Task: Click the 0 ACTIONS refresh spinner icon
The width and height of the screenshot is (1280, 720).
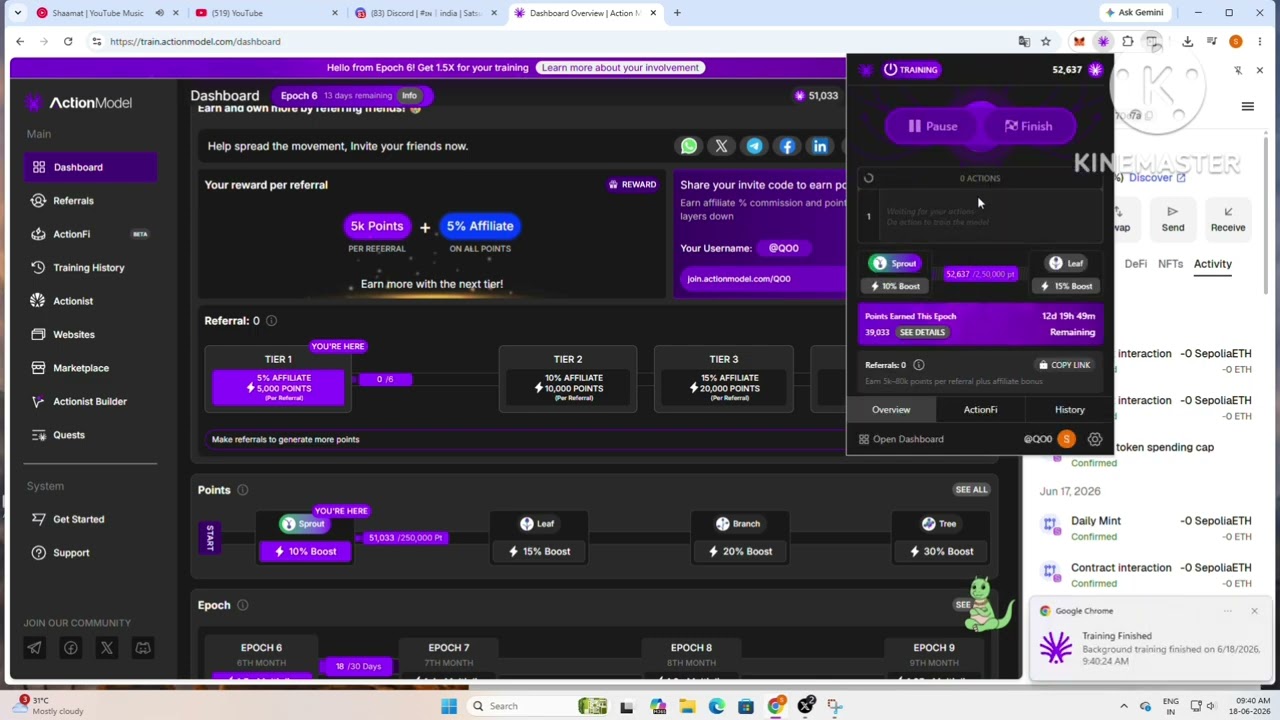Action: [x=868, y=178]
